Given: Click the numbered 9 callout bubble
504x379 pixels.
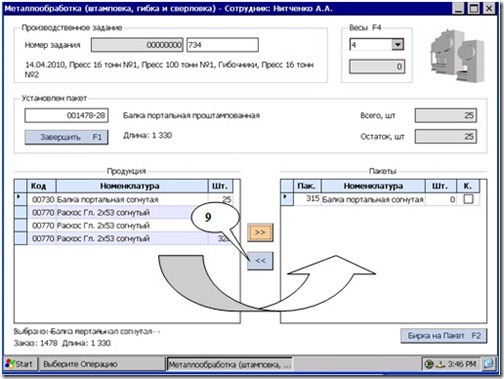Looking at the screenshot, I should pos(215,217).
